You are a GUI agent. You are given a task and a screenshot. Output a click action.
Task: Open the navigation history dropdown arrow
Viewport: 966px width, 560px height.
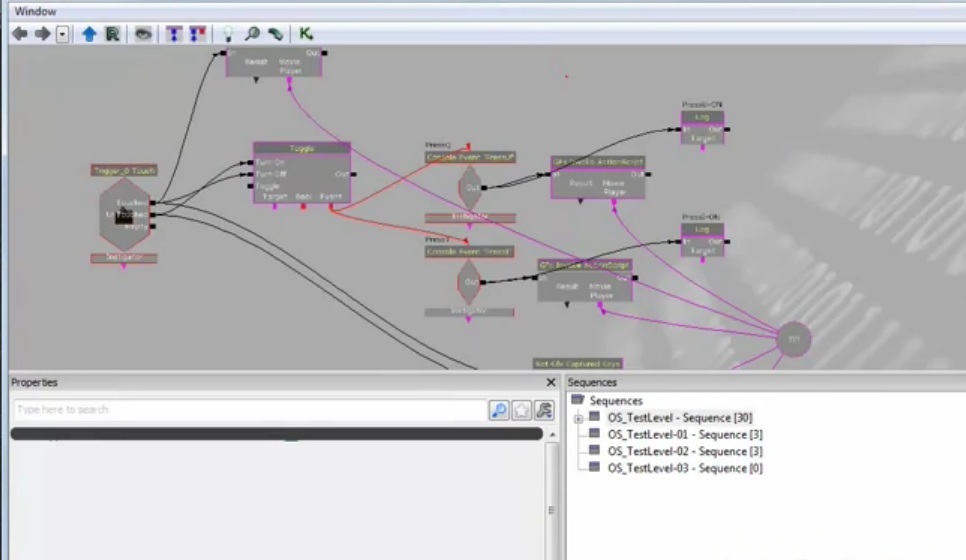pos(62,34)
